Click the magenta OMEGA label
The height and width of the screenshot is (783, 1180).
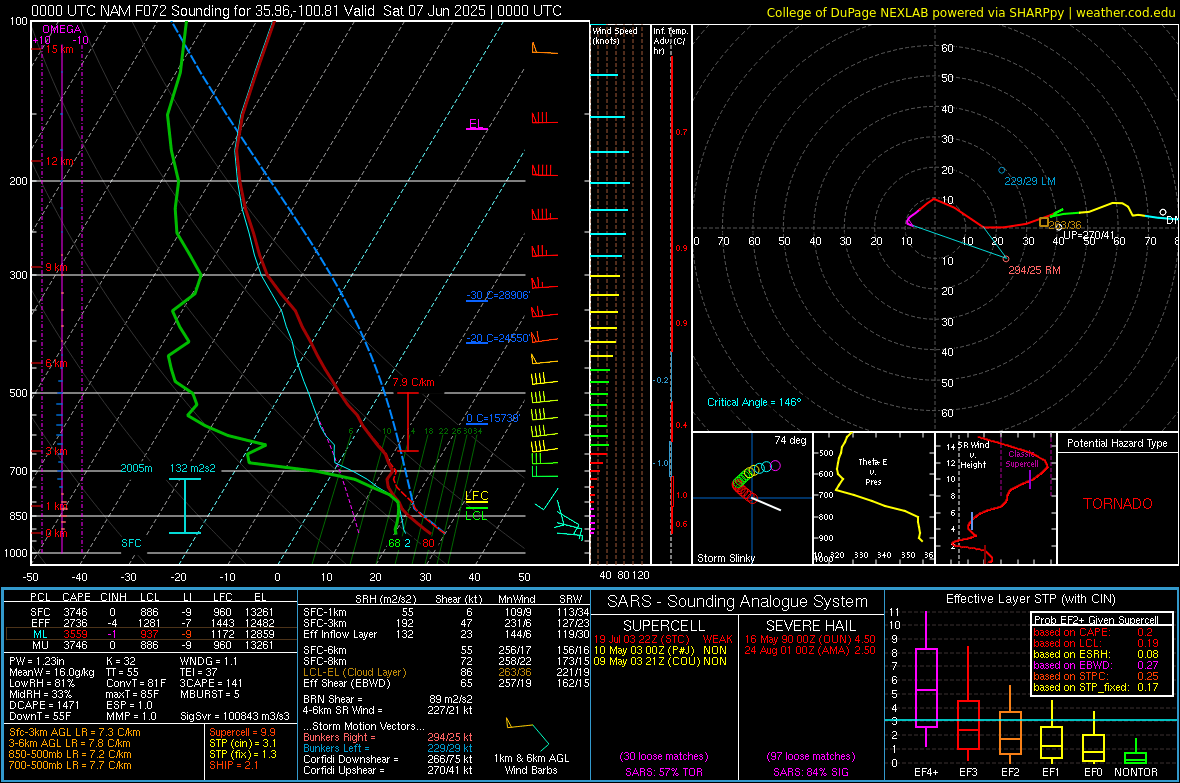pyautogui.click(x=62, y=29)
